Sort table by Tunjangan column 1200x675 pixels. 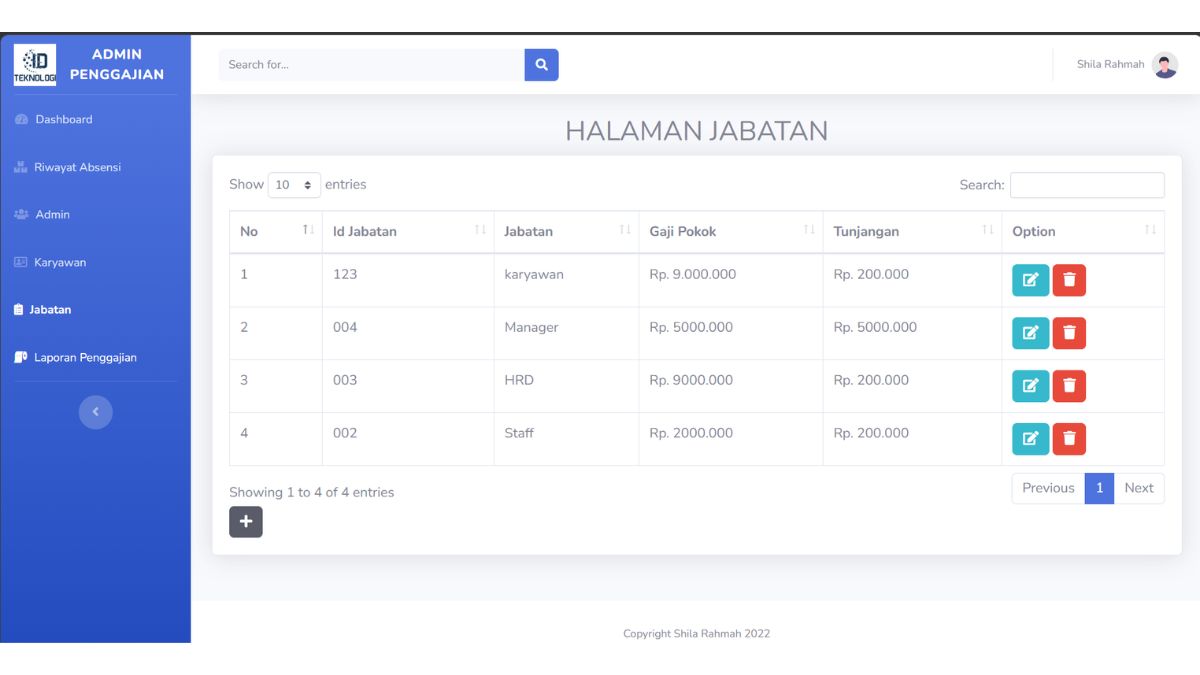coord(912,232)
